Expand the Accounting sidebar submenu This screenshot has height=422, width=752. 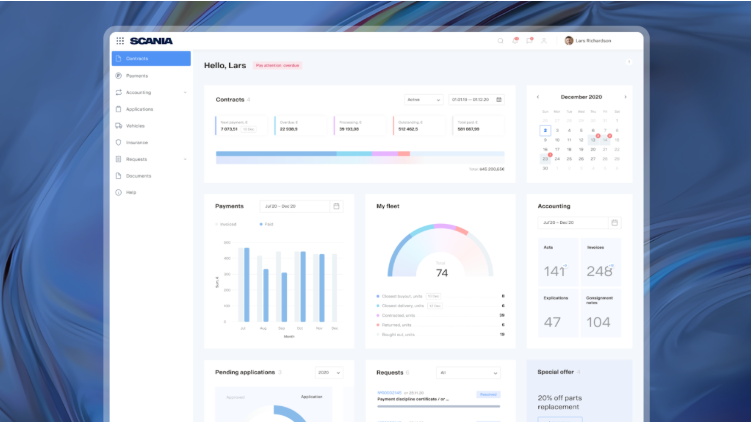coord(185,92)
